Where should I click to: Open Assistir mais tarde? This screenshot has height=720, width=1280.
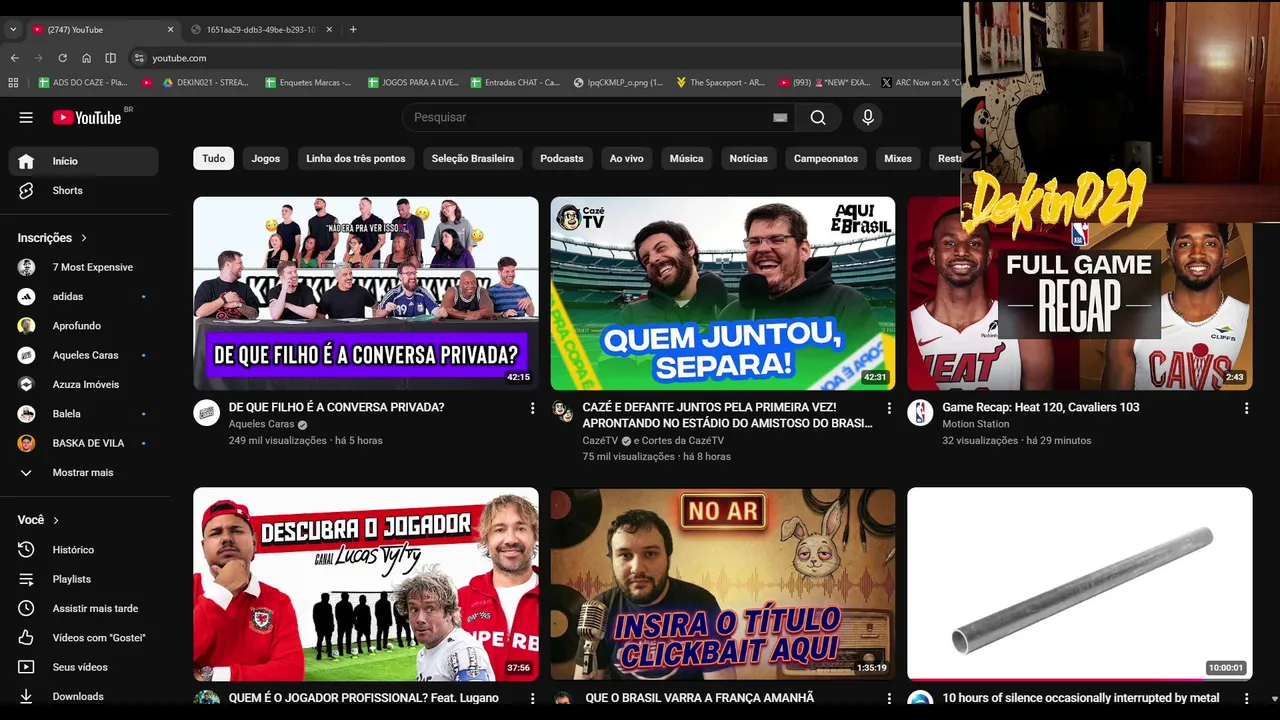click(x=84, y=608)
